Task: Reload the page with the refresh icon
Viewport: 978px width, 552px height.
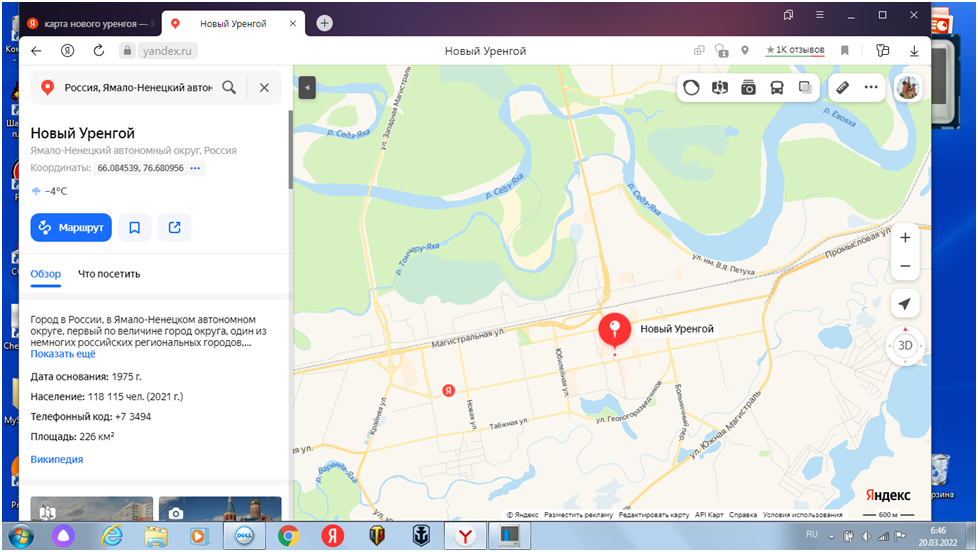Action: (x=99, y=51)
